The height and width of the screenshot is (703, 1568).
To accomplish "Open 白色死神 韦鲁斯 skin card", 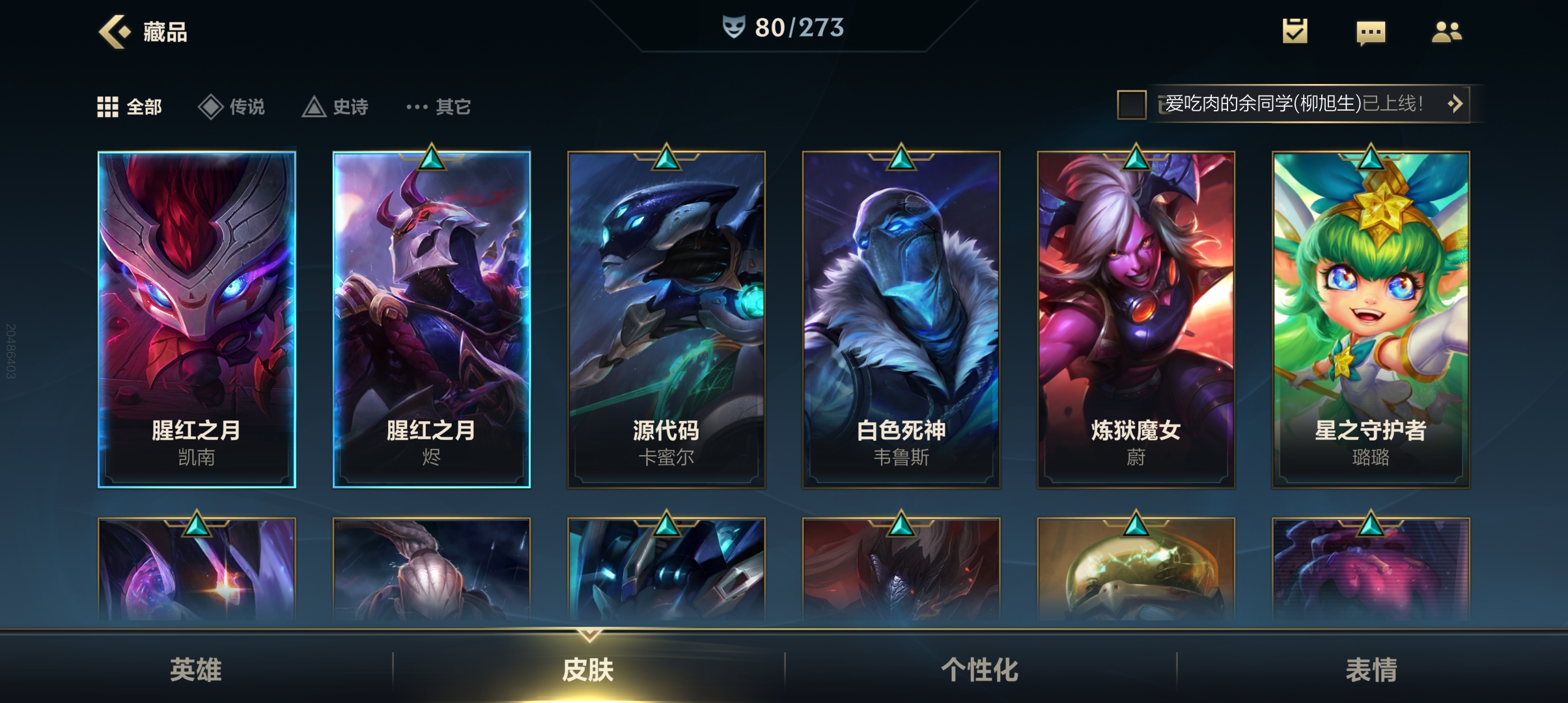I will point(901,320).
